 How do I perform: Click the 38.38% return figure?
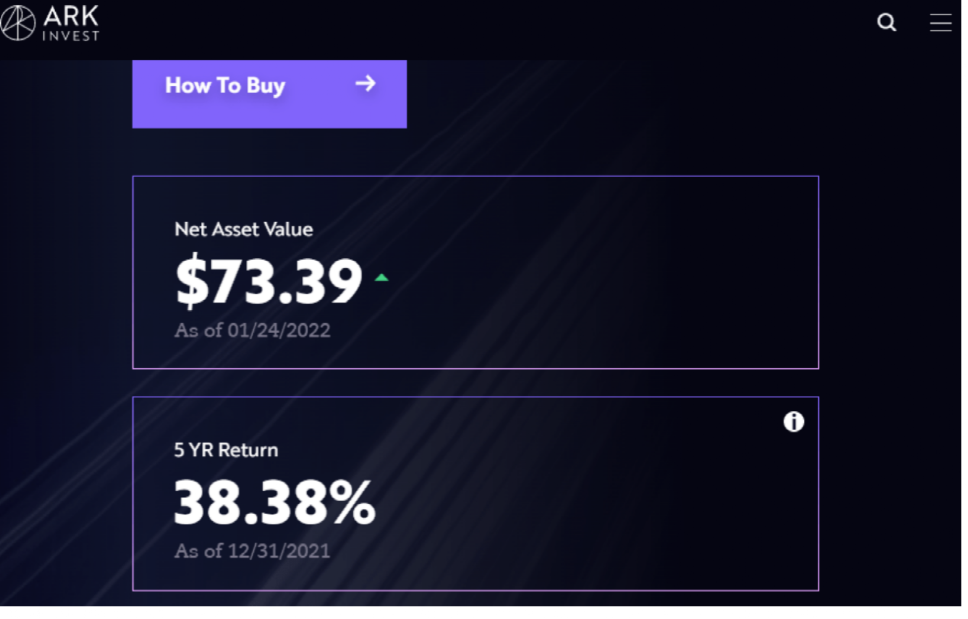[274, 503]
